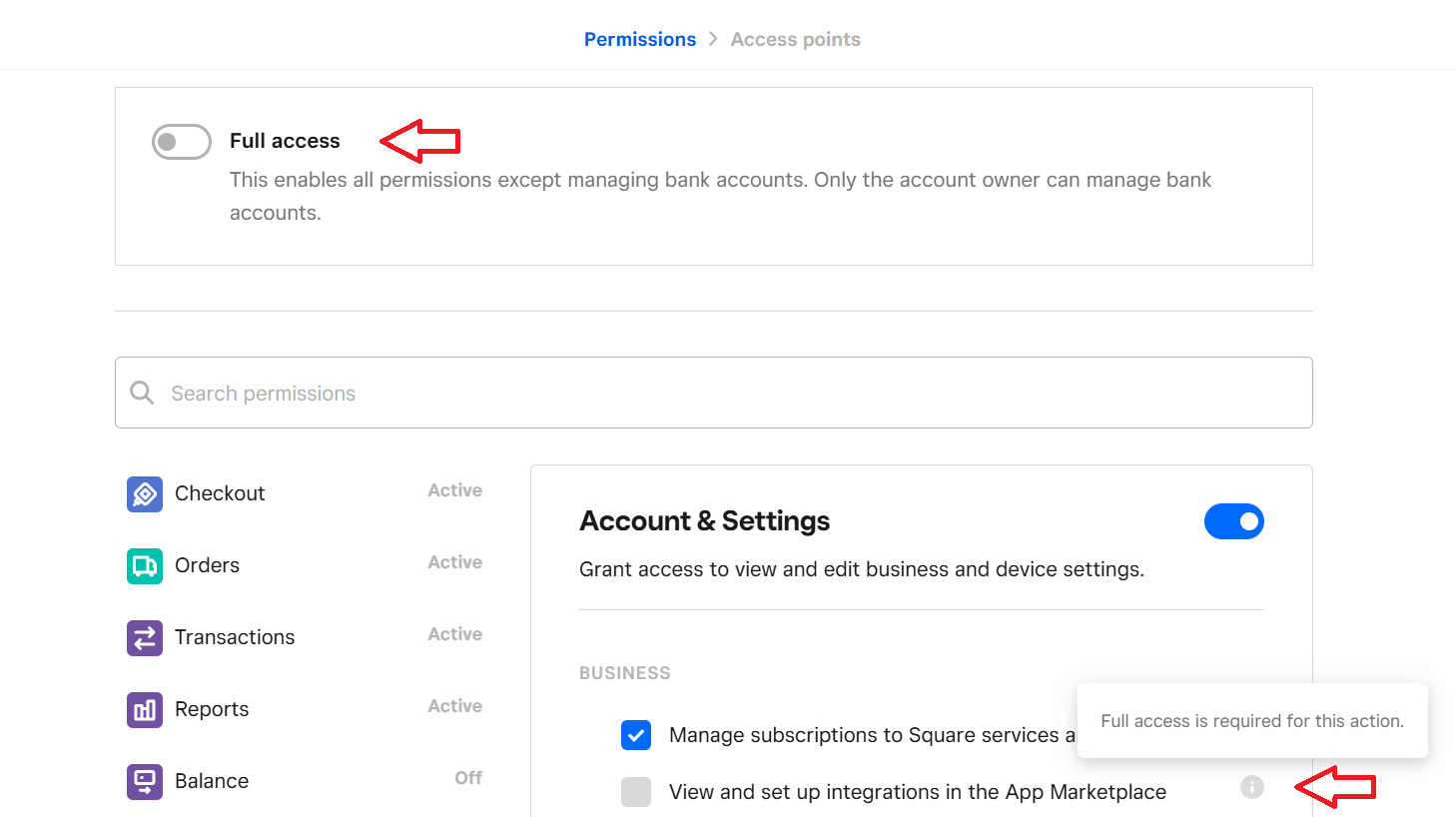The width and height of the screenshot is (1456, 817).
Task: Click the Active status for Reports
Action: click(x=455, y=706)
